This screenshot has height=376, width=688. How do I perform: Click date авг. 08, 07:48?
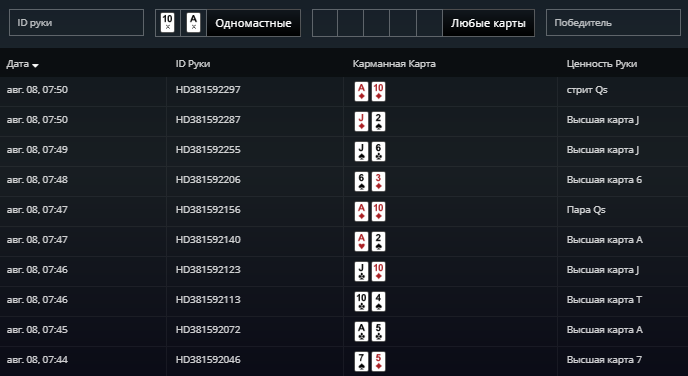tap(37, 180)
